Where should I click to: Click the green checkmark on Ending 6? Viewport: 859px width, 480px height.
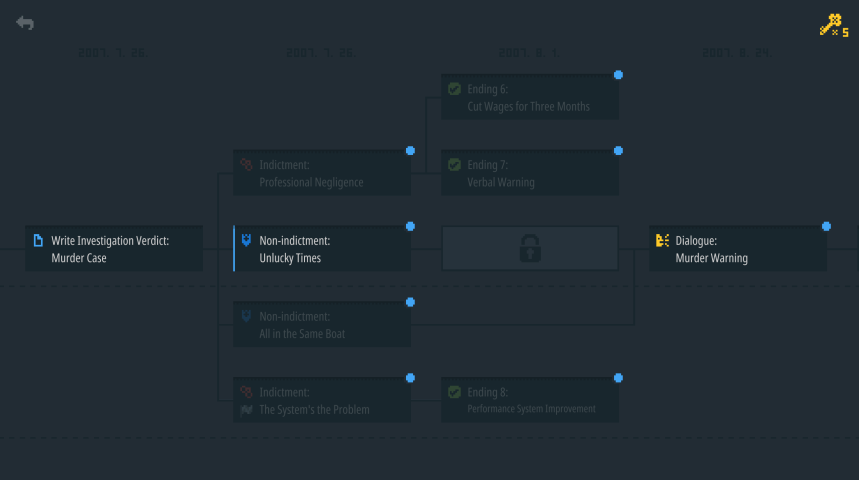(454, 89)
